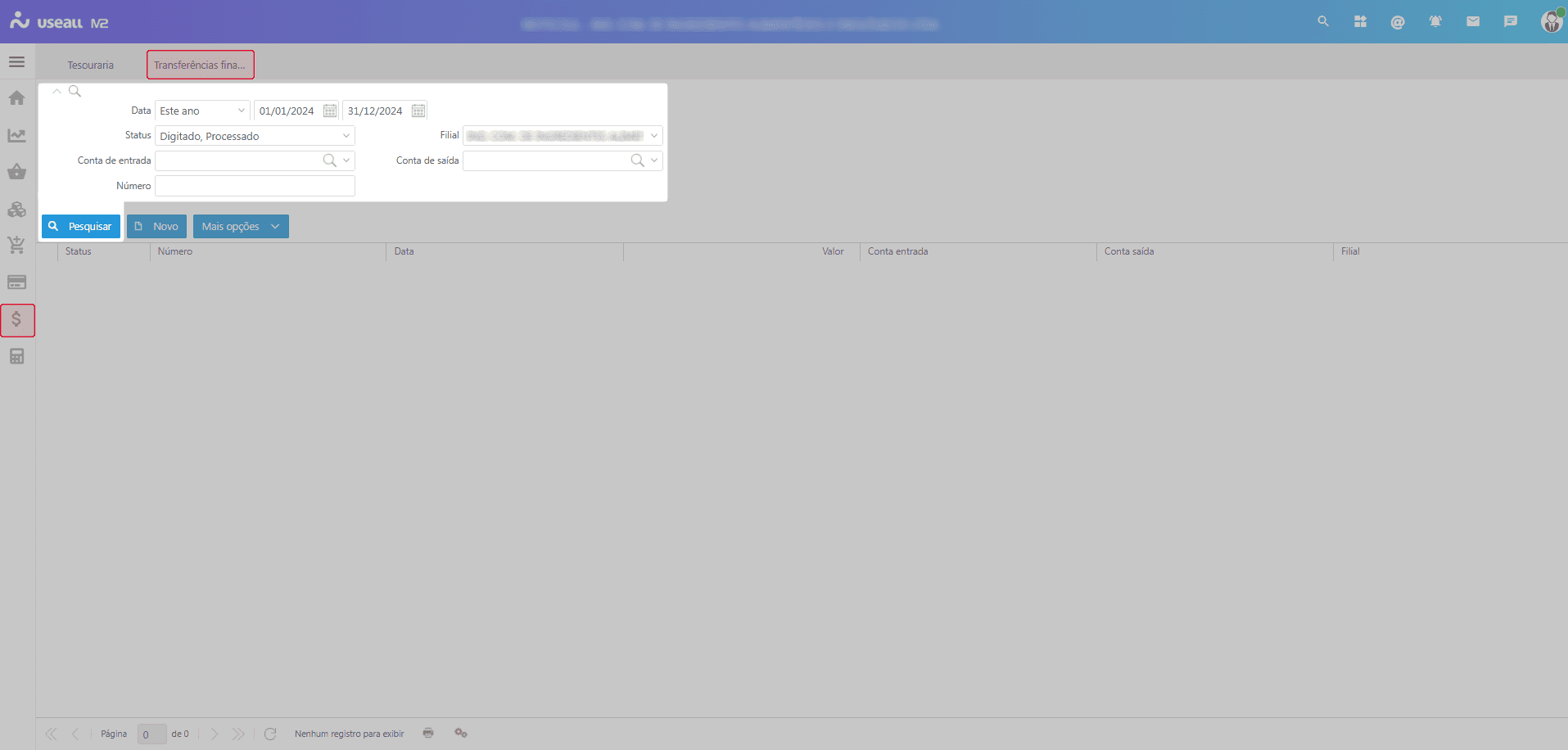Expand the Mais opções dropdown button
The width and height of the screenshot is (1568, 750).
(x=241, y=226)
